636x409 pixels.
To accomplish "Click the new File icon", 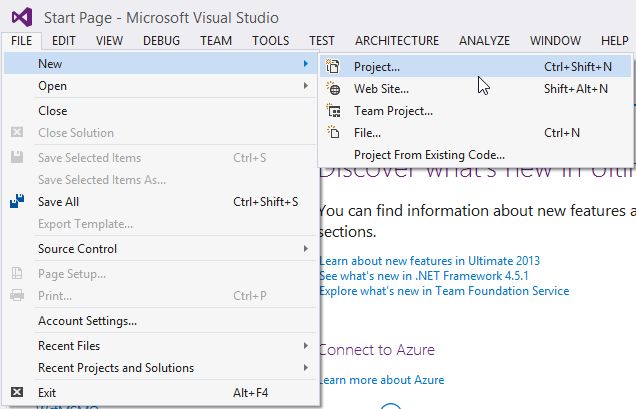I will 335,132.
